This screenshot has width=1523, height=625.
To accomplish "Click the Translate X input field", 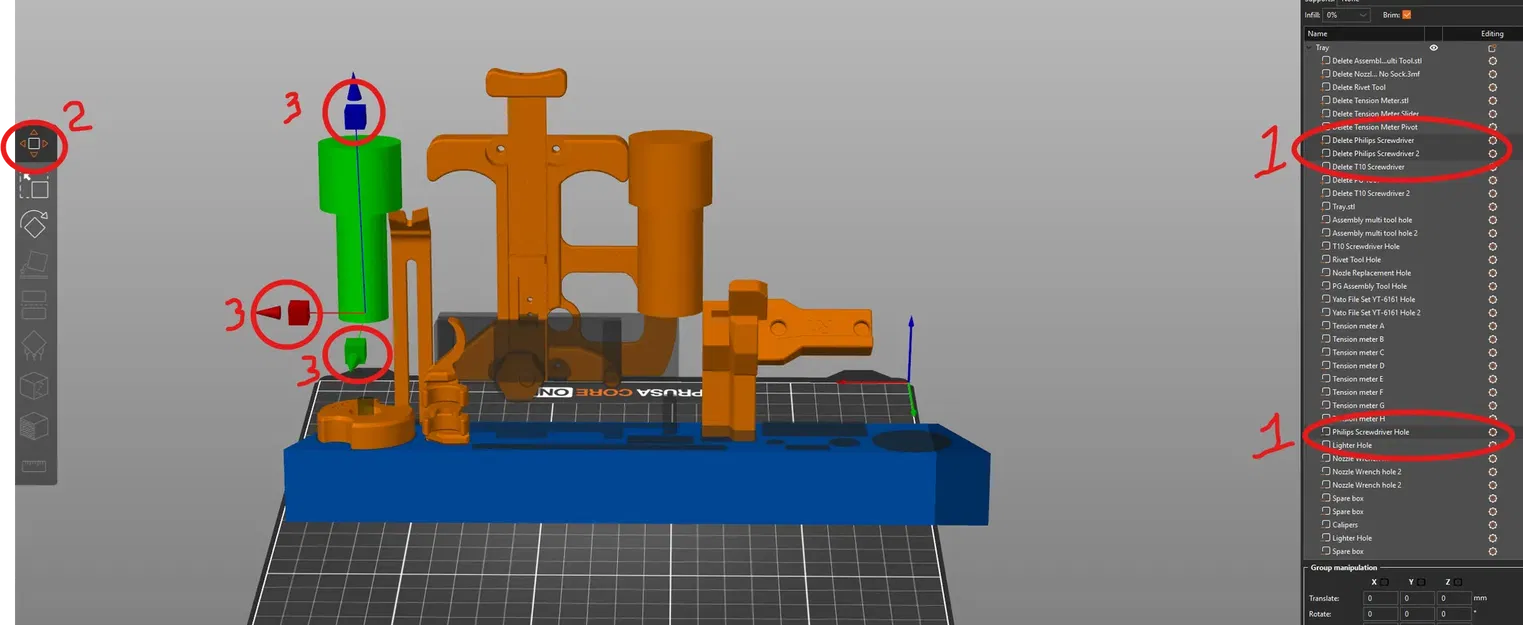I will click(x=1381, y=598).
